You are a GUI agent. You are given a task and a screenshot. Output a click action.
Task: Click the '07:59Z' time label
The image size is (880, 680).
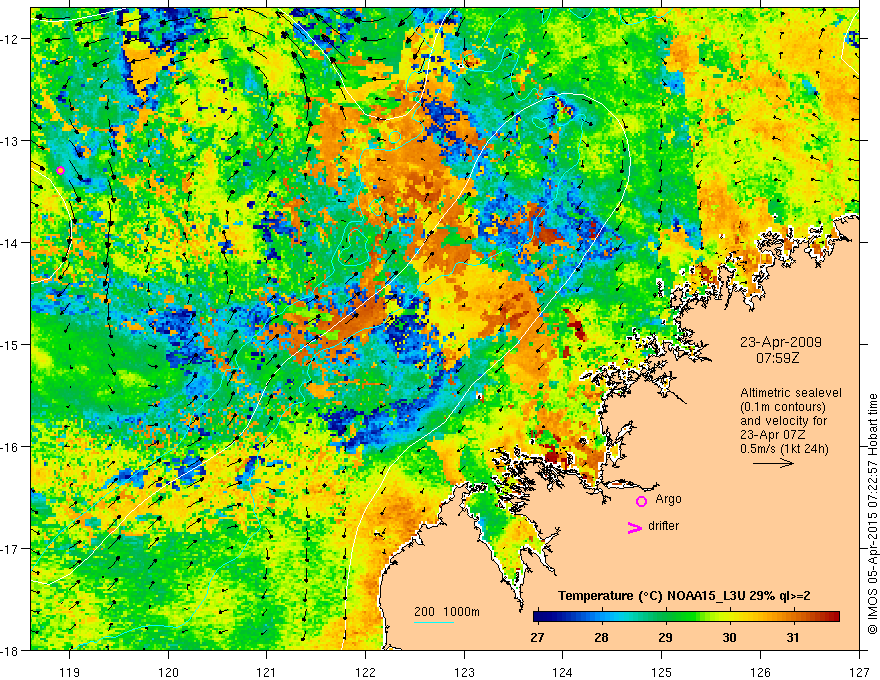tap(777, 358)
